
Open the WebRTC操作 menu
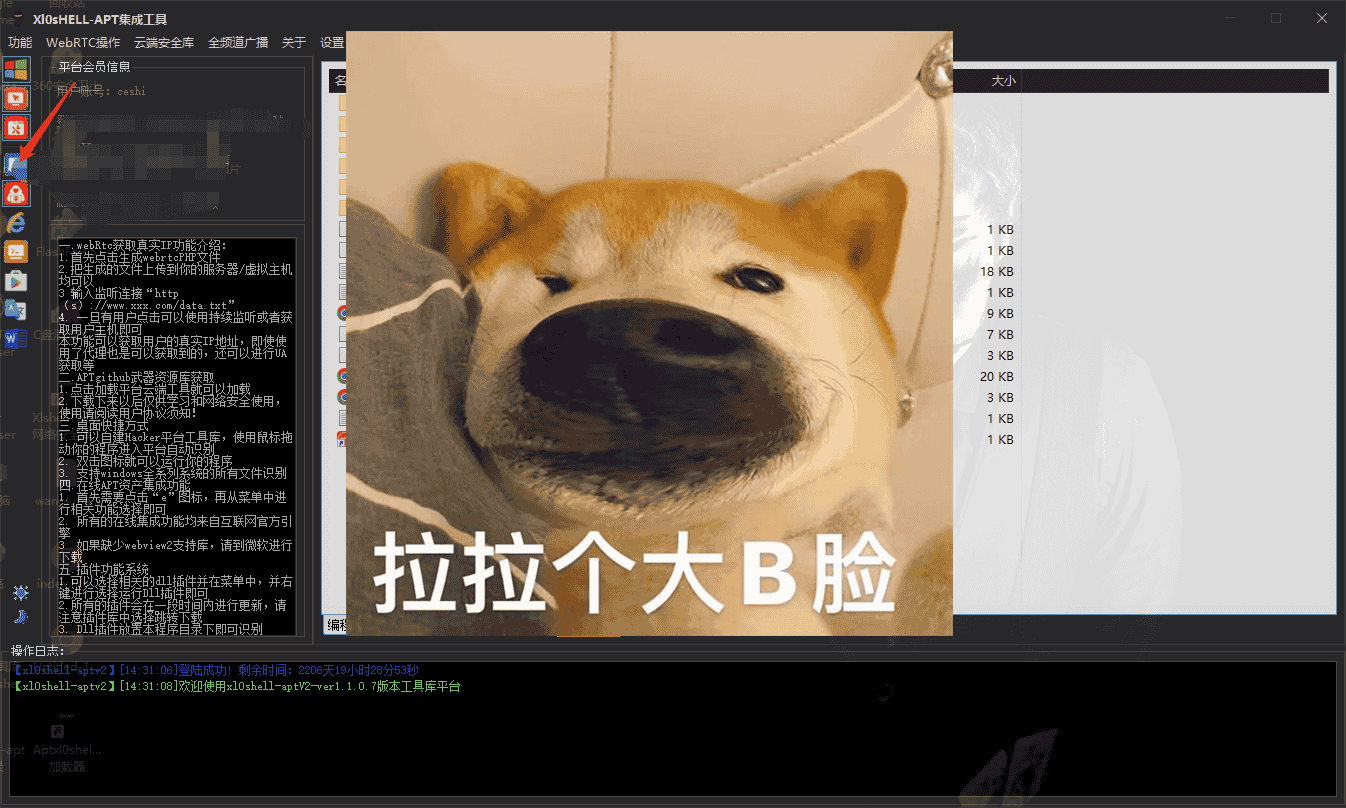pos(82,42)
